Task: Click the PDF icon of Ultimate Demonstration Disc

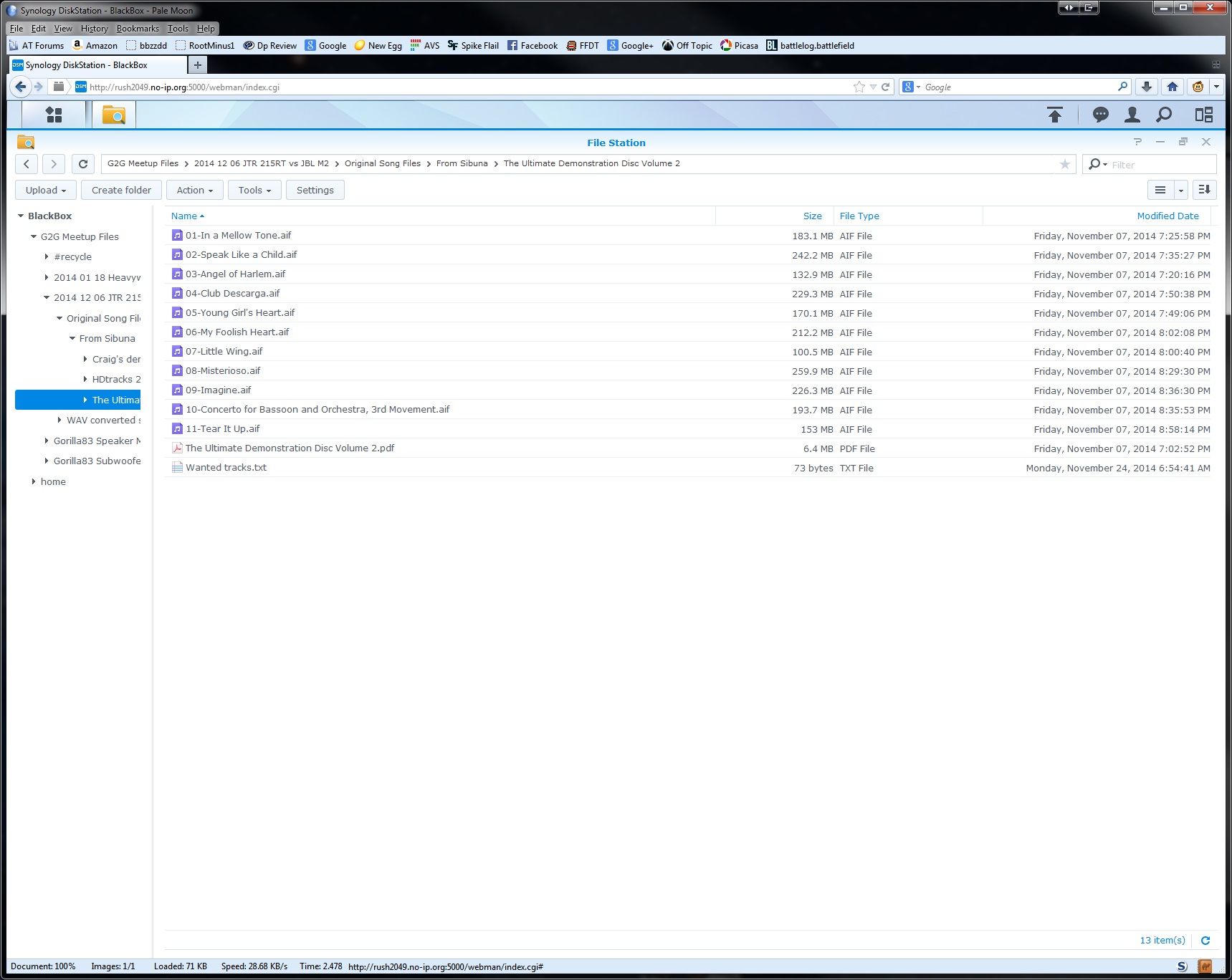Action: click(177, 448)
